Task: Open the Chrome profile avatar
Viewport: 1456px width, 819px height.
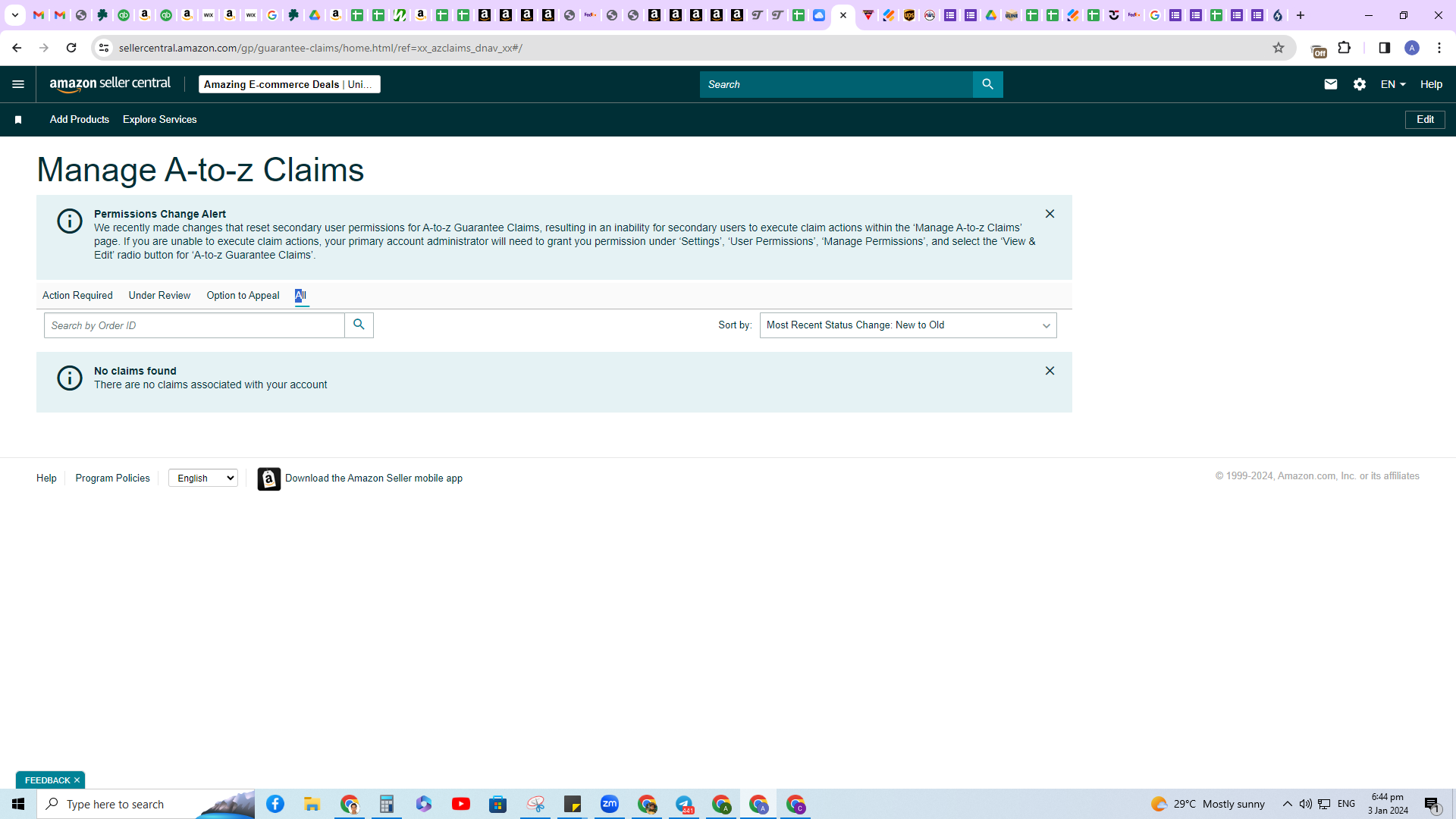Action: 1412,48
